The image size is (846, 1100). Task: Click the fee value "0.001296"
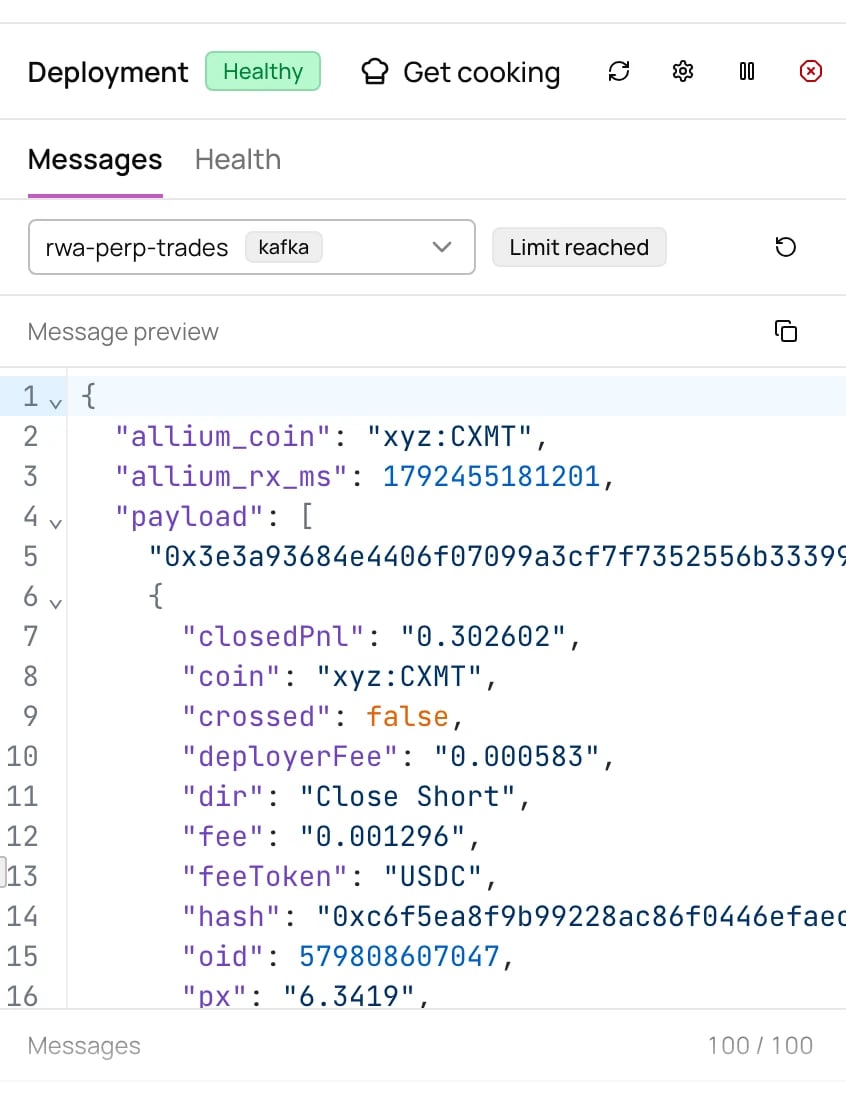pyautogui.click(x=382, y=837)
